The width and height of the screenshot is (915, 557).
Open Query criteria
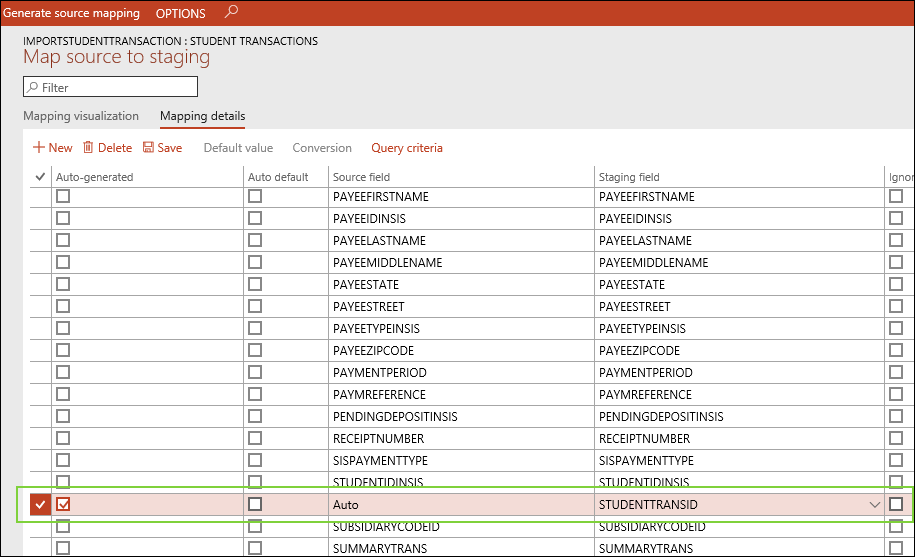[x=406, y=148]
